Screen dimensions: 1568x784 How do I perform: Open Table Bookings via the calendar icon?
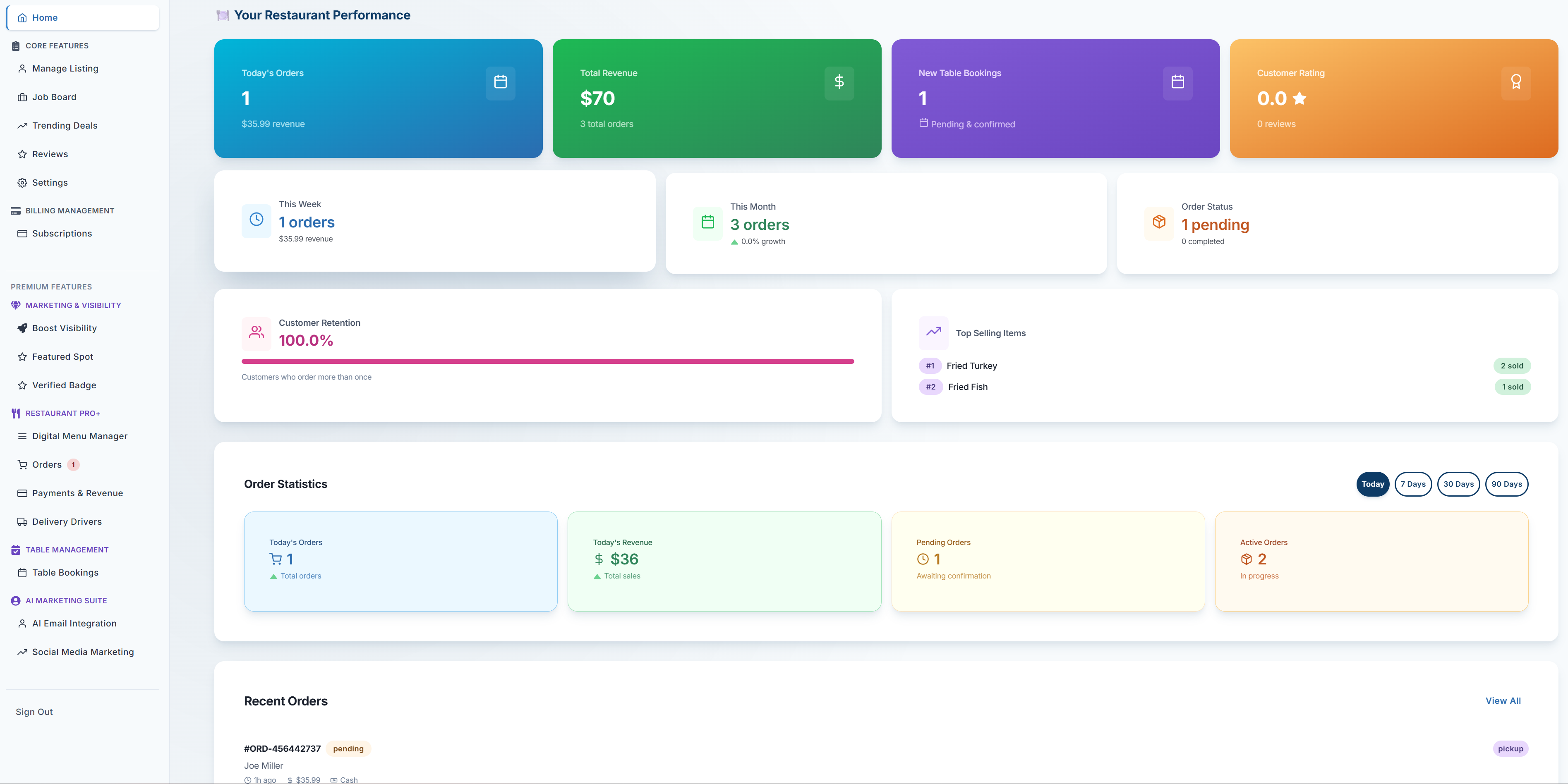(x=22, y=572)
